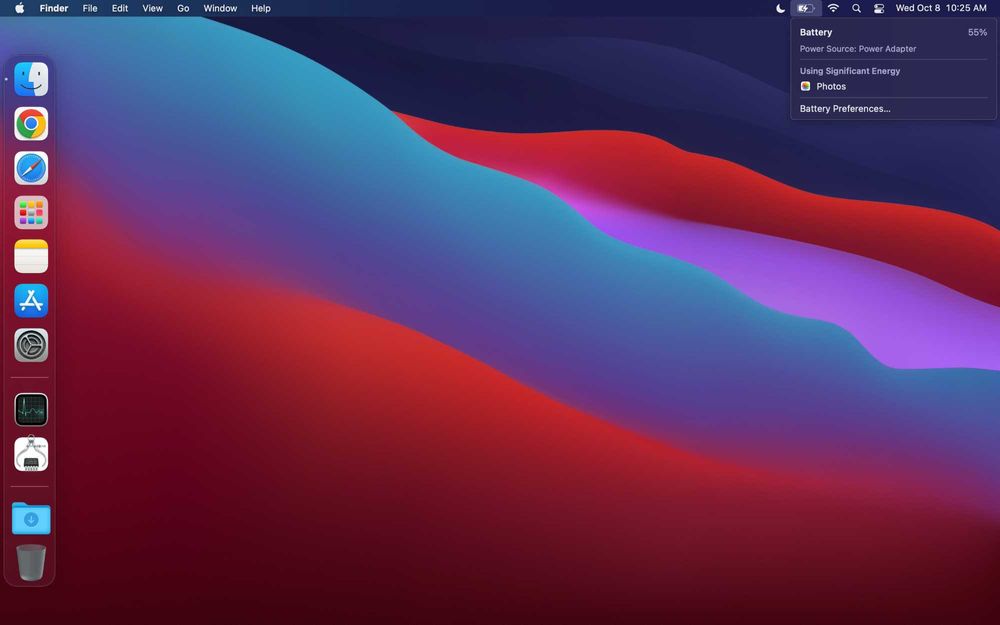Close the battery status menu icon
The height and width of the screenshot is (625, 1000).
point(805,8)
